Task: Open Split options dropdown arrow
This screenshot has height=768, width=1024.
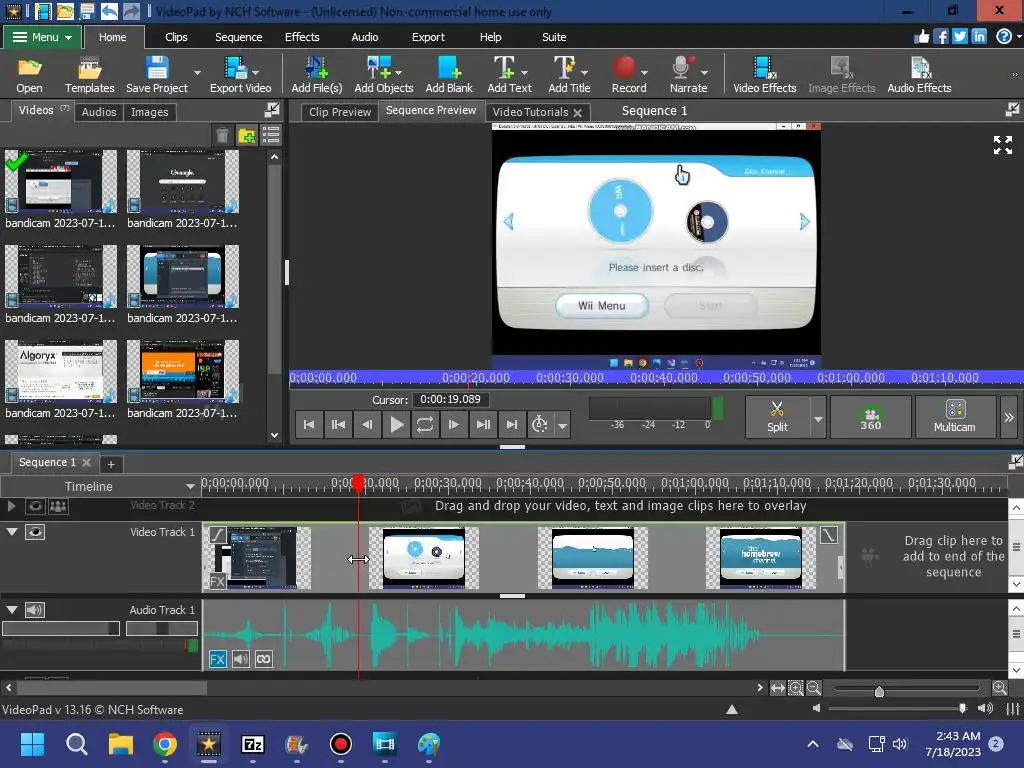Action: [818, 417]
